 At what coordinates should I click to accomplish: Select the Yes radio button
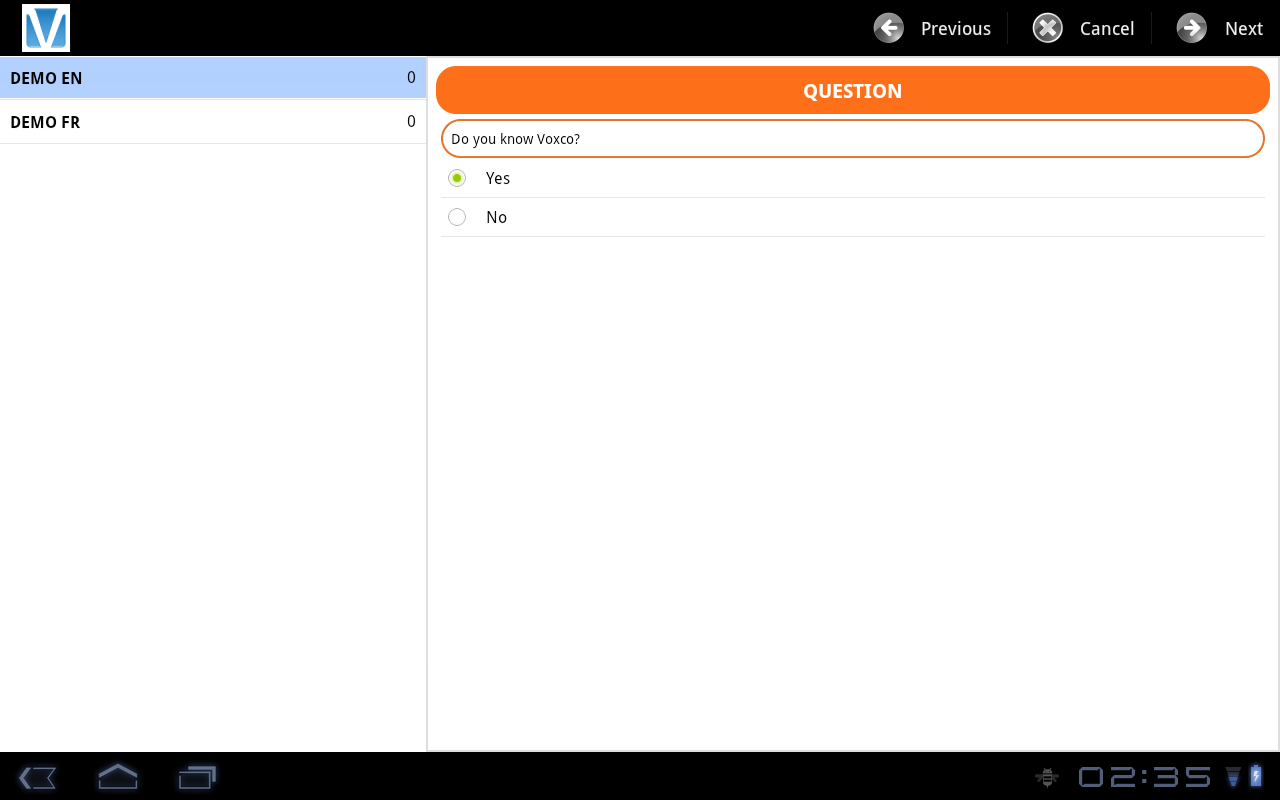coord(457,178)
